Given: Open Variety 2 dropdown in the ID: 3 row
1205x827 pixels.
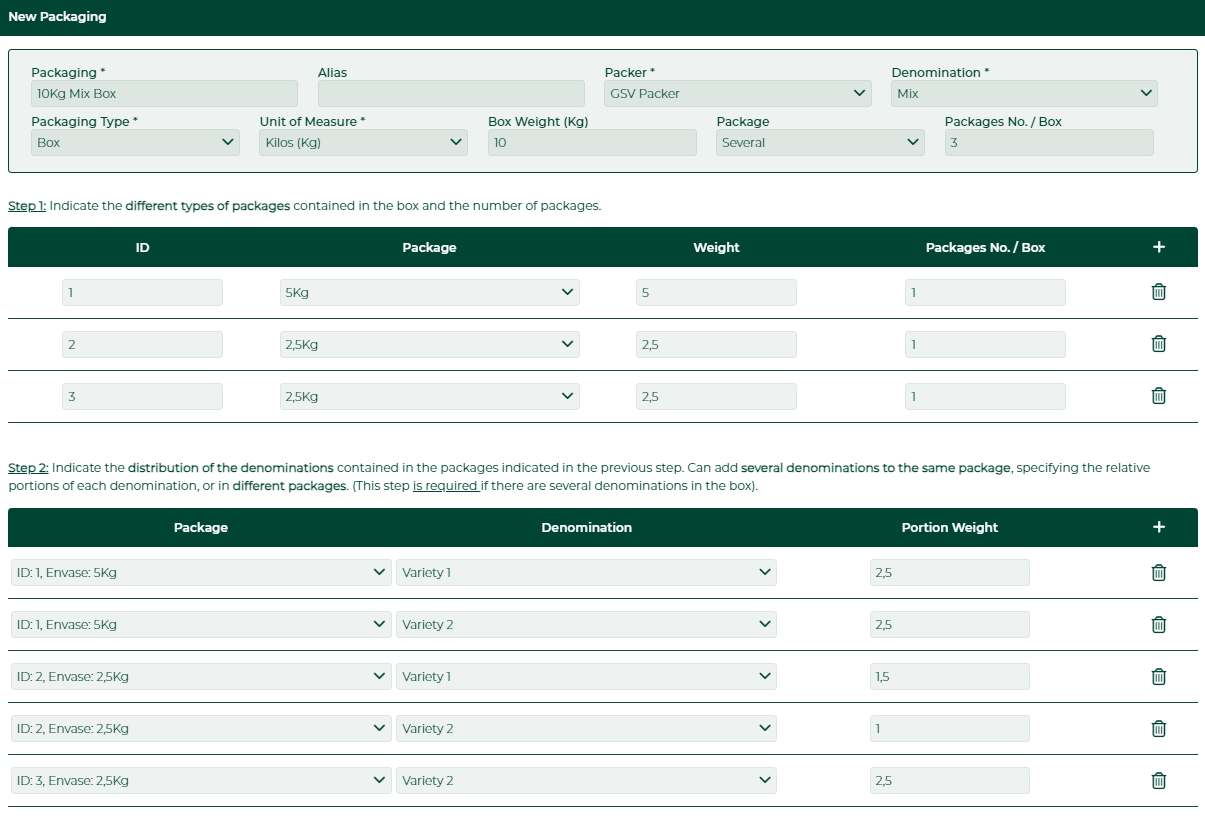Looking at the screenshot, I should pos(587,781).
